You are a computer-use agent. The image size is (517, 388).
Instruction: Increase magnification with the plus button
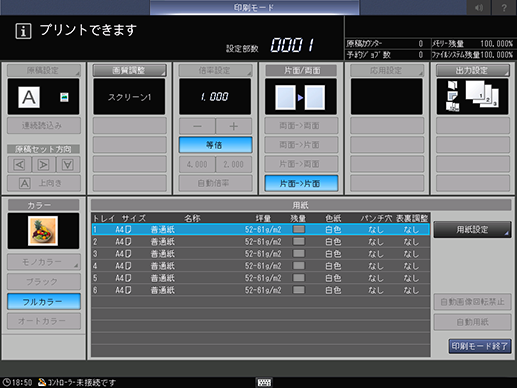(x=234, y=126)
